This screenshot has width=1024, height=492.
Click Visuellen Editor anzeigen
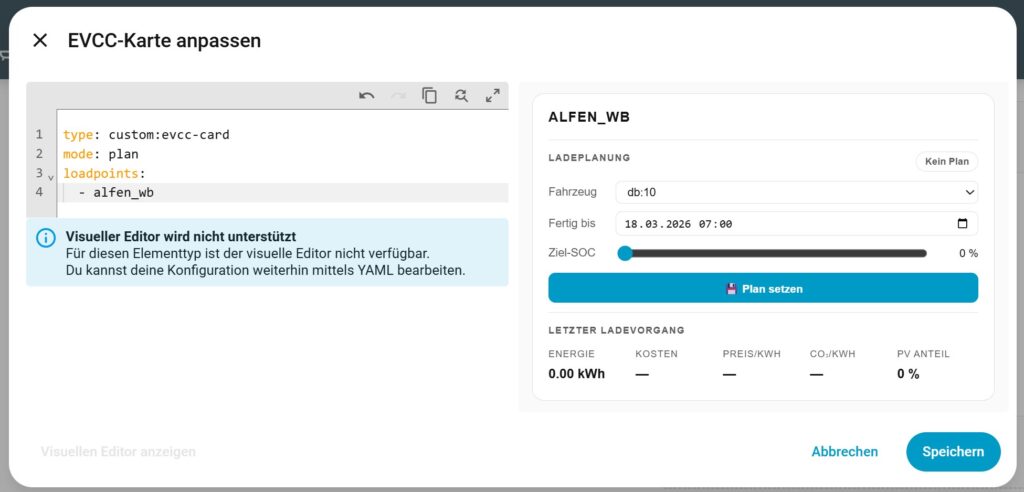pos(118,452)
